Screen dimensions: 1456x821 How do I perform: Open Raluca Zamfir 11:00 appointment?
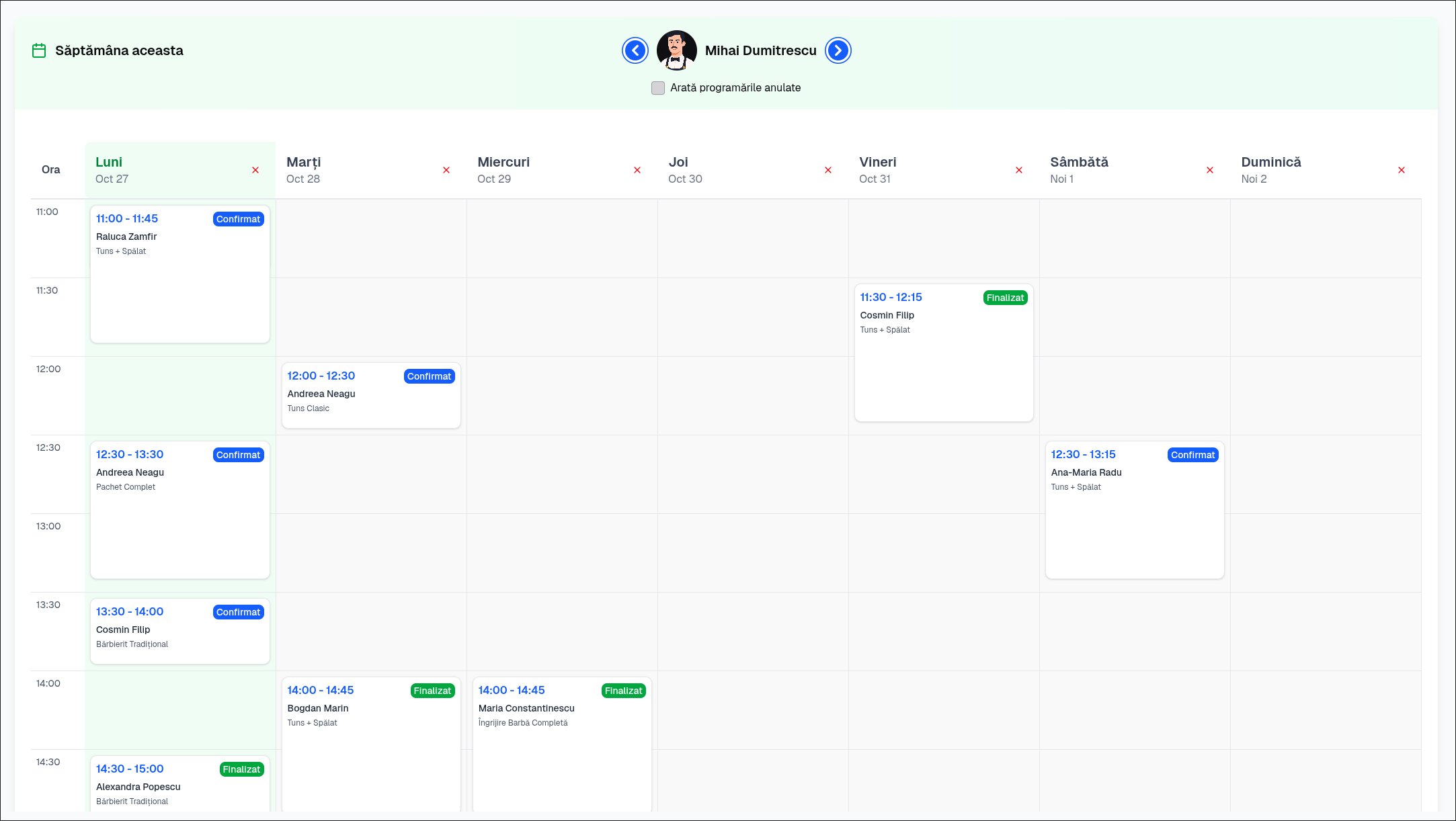pos(179,274)
